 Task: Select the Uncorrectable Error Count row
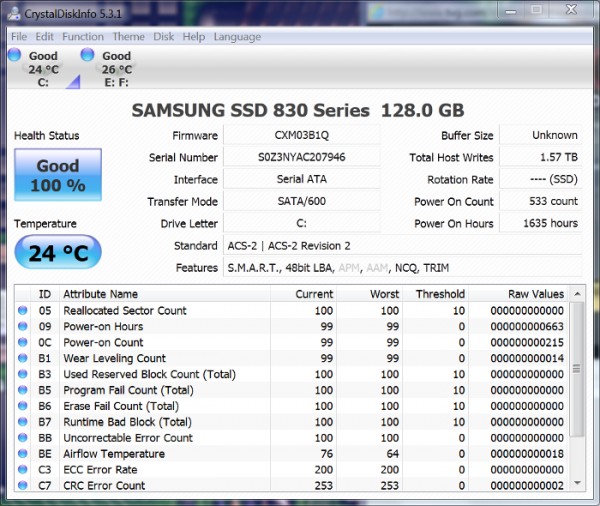[292, 437]
